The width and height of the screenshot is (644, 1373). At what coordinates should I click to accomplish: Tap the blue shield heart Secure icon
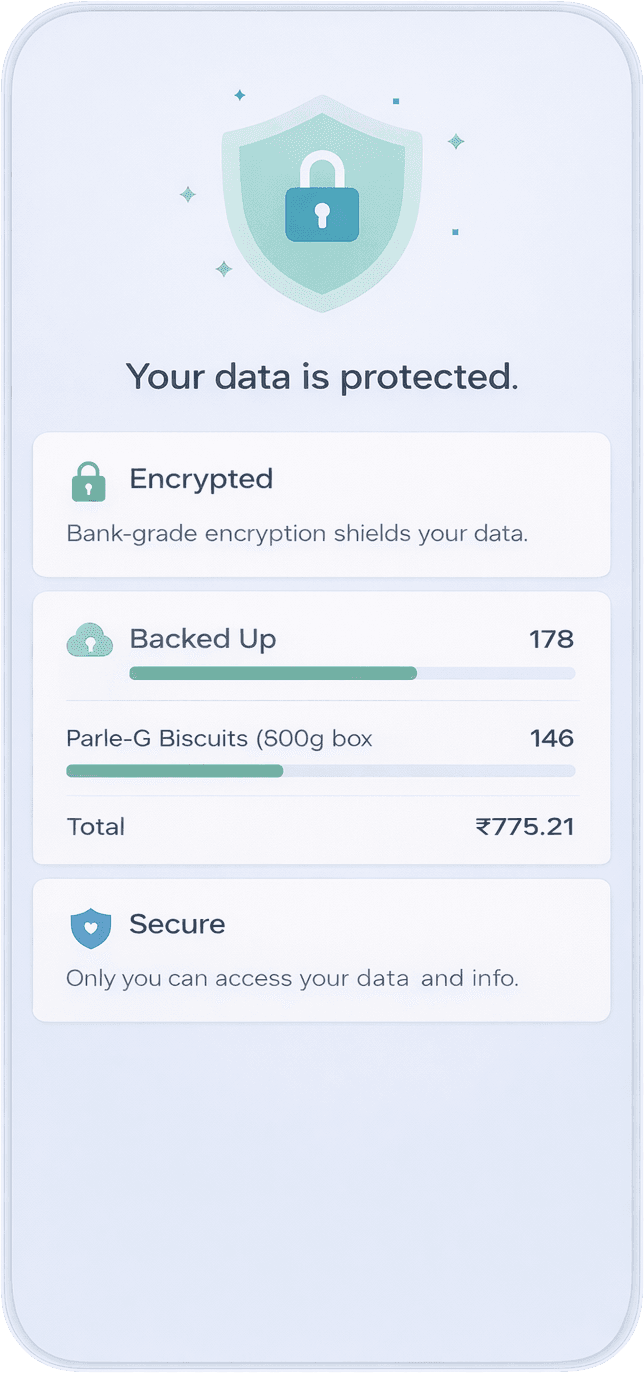tap(89, 927)
